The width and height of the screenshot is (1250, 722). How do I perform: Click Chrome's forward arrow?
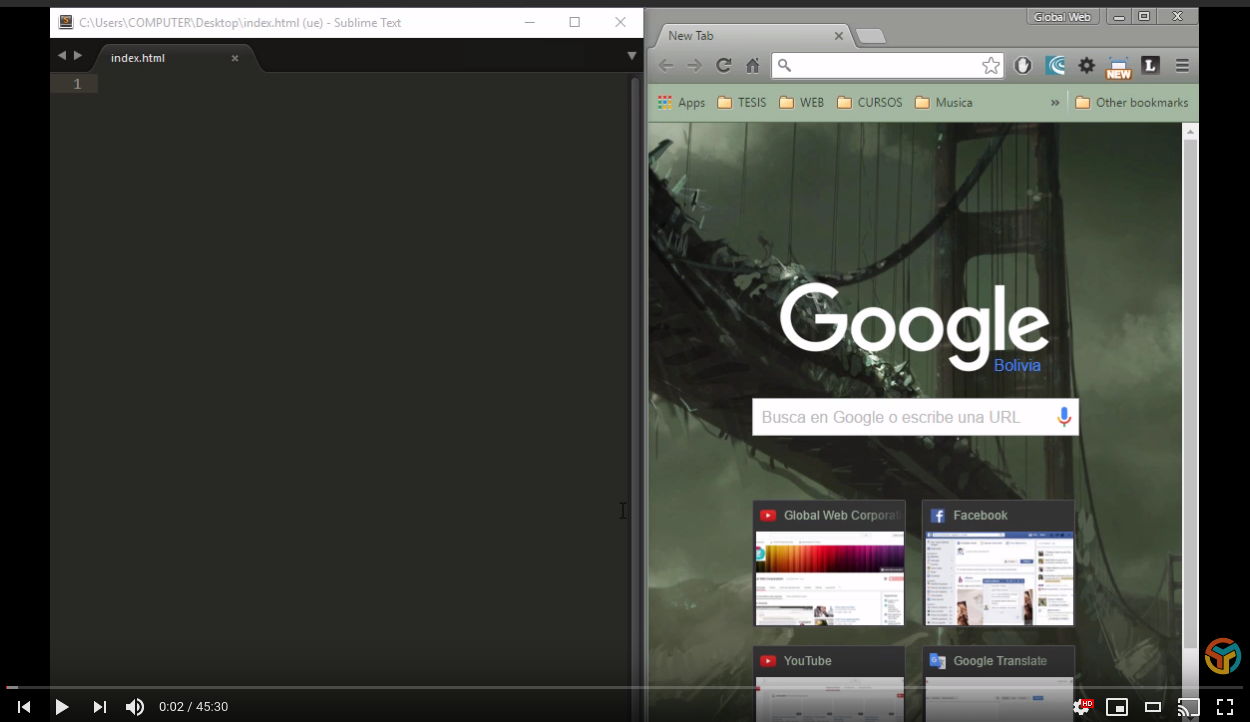point(694,66)
